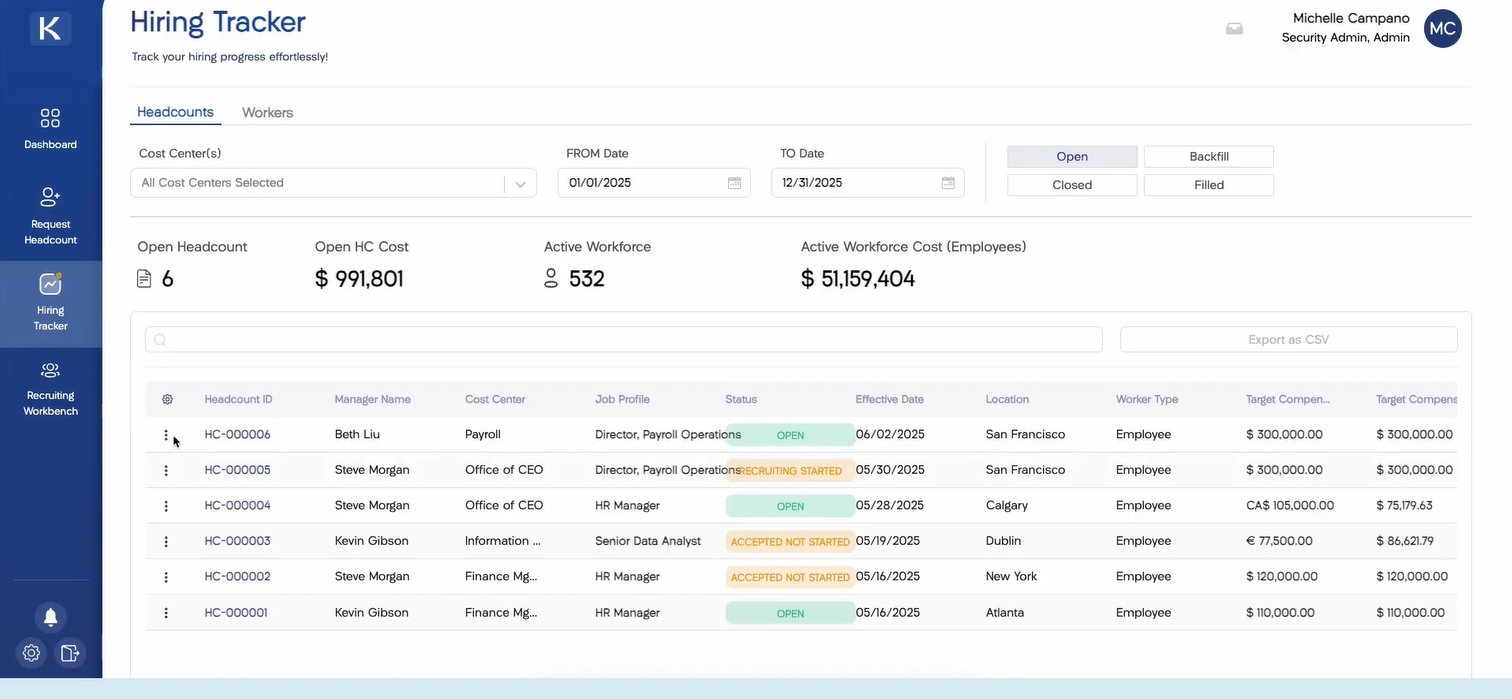The width and height of the screenshot is (1512, 699).
Task: Toggle the Closed status filter
Action: pyautogui.click(x=1072, y=185)
